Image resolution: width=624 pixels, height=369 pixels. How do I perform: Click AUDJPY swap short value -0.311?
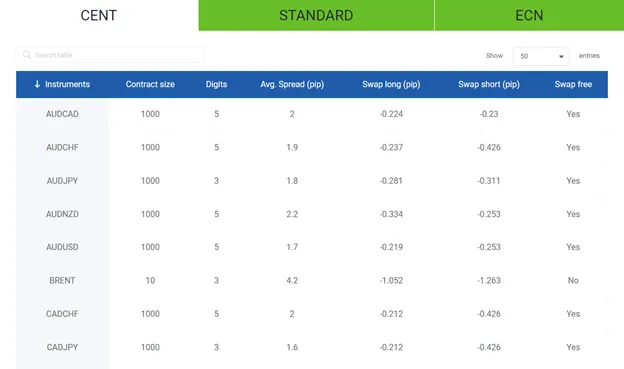point(489,181)
